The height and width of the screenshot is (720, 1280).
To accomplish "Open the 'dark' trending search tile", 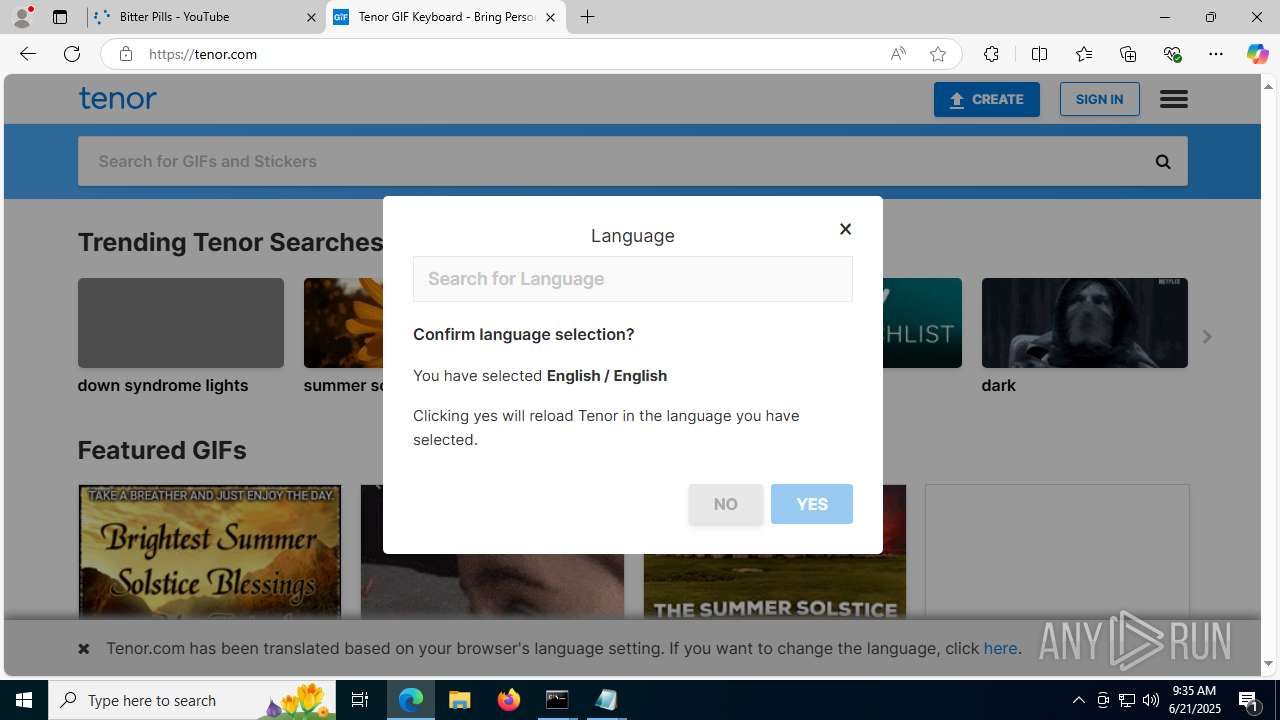I will 1084,337.
